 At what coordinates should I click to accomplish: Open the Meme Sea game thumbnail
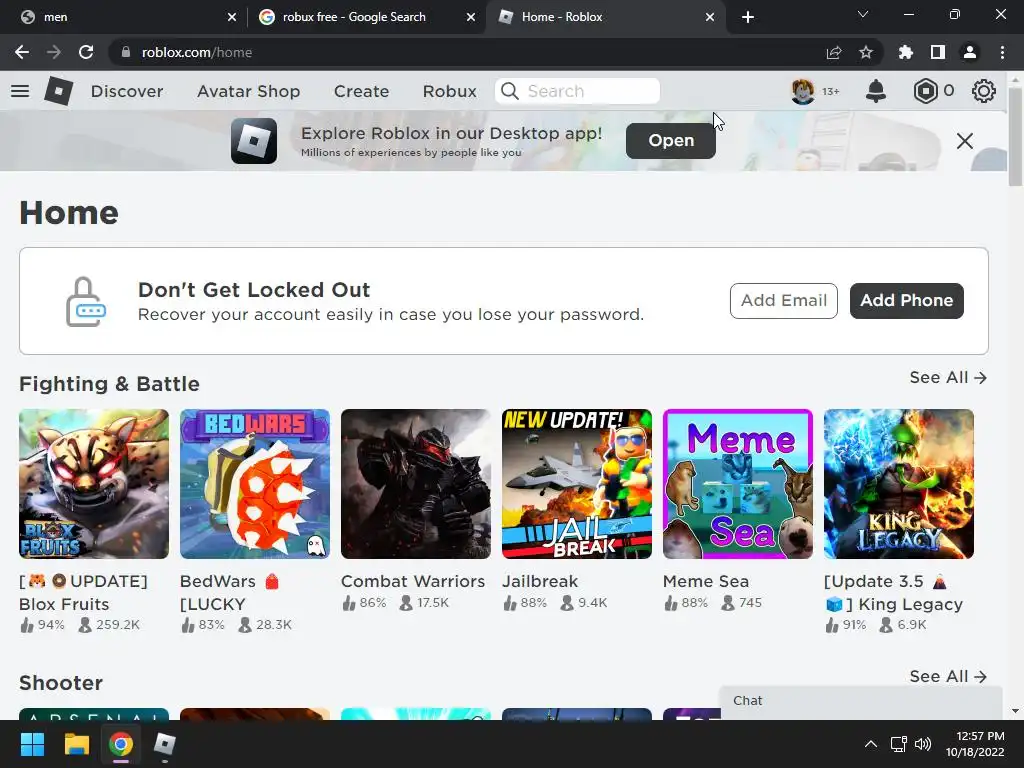[x=738, y=484]
